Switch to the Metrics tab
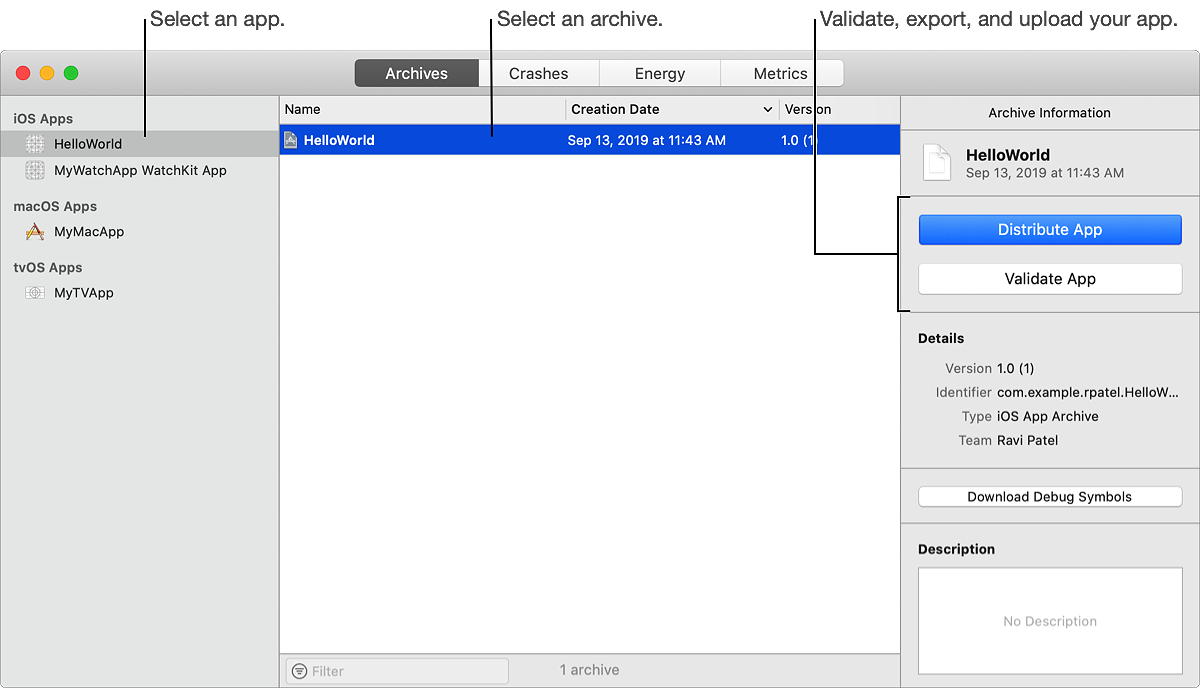This screenshot has width=1200, height=688. [x=781, y=73]
